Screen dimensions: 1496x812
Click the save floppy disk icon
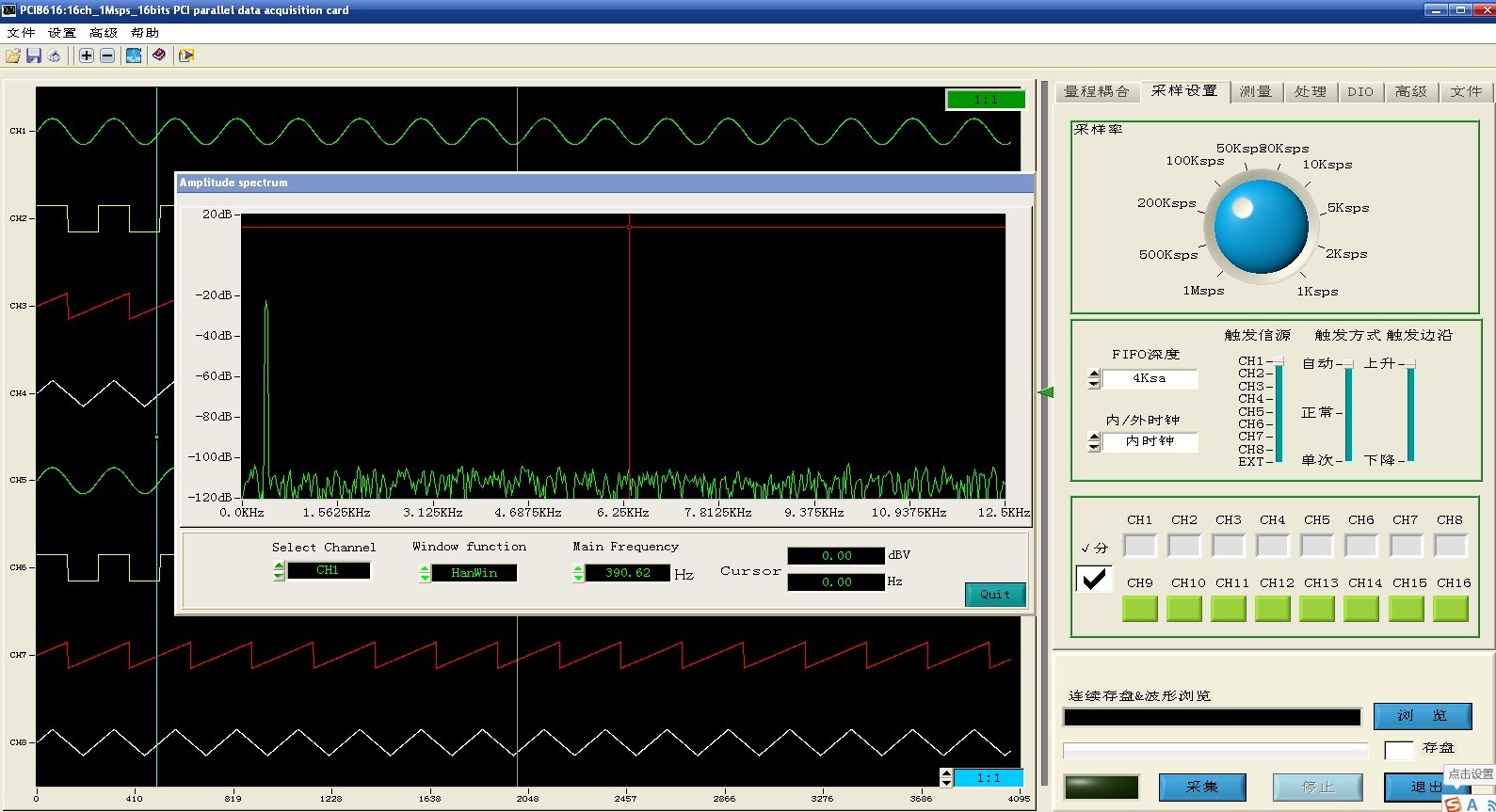pyautogui.click(x=34, y=56)
